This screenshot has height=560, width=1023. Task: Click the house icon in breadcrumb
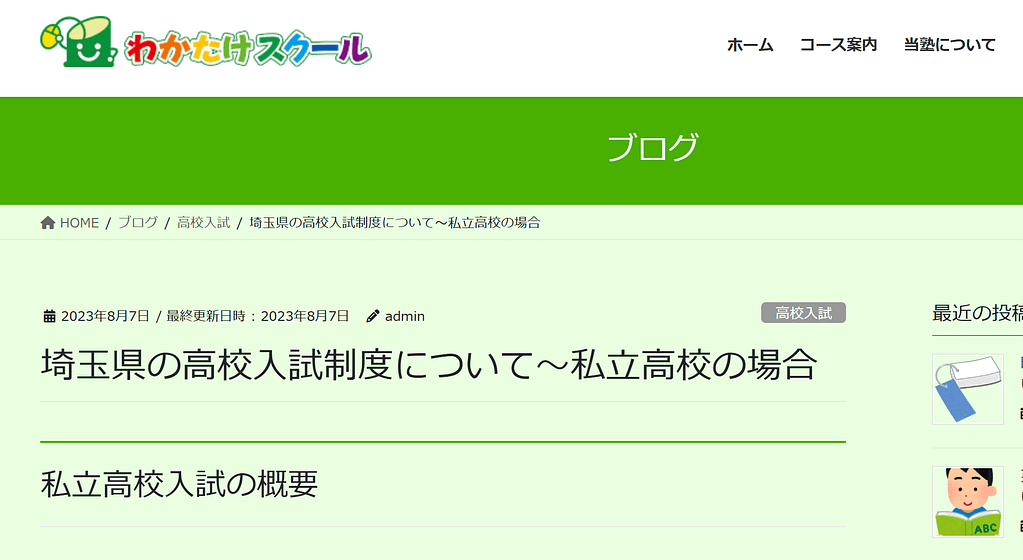(47, 223)
